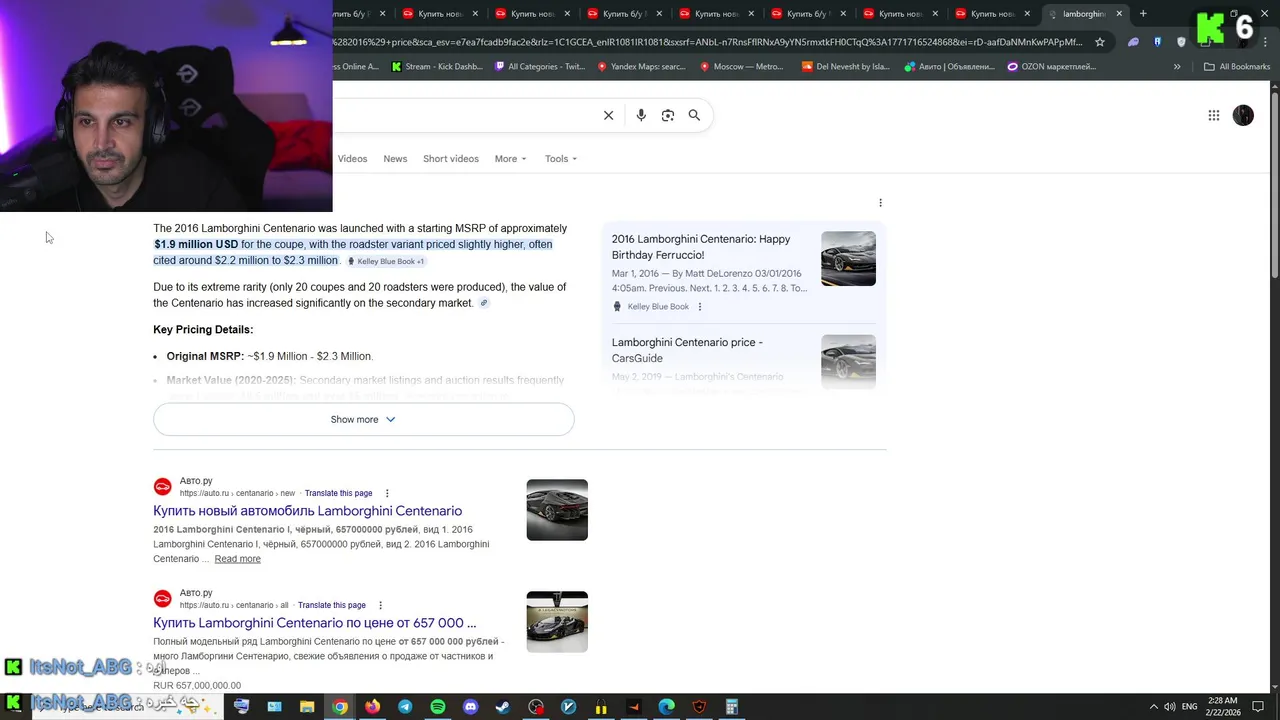Viewport: 1280px width, 720px height.
Task: Open the Google account avatar menu
Action: pyautogui.click(x=1243, y=115)
